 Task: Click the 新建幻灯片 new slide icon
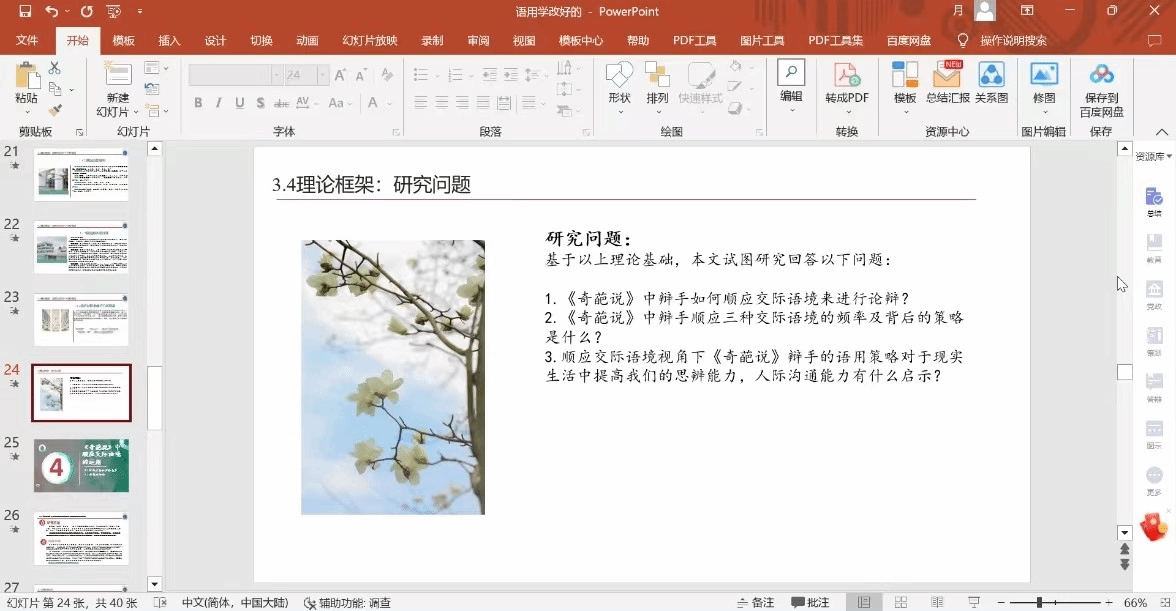[x=118, y=76]
